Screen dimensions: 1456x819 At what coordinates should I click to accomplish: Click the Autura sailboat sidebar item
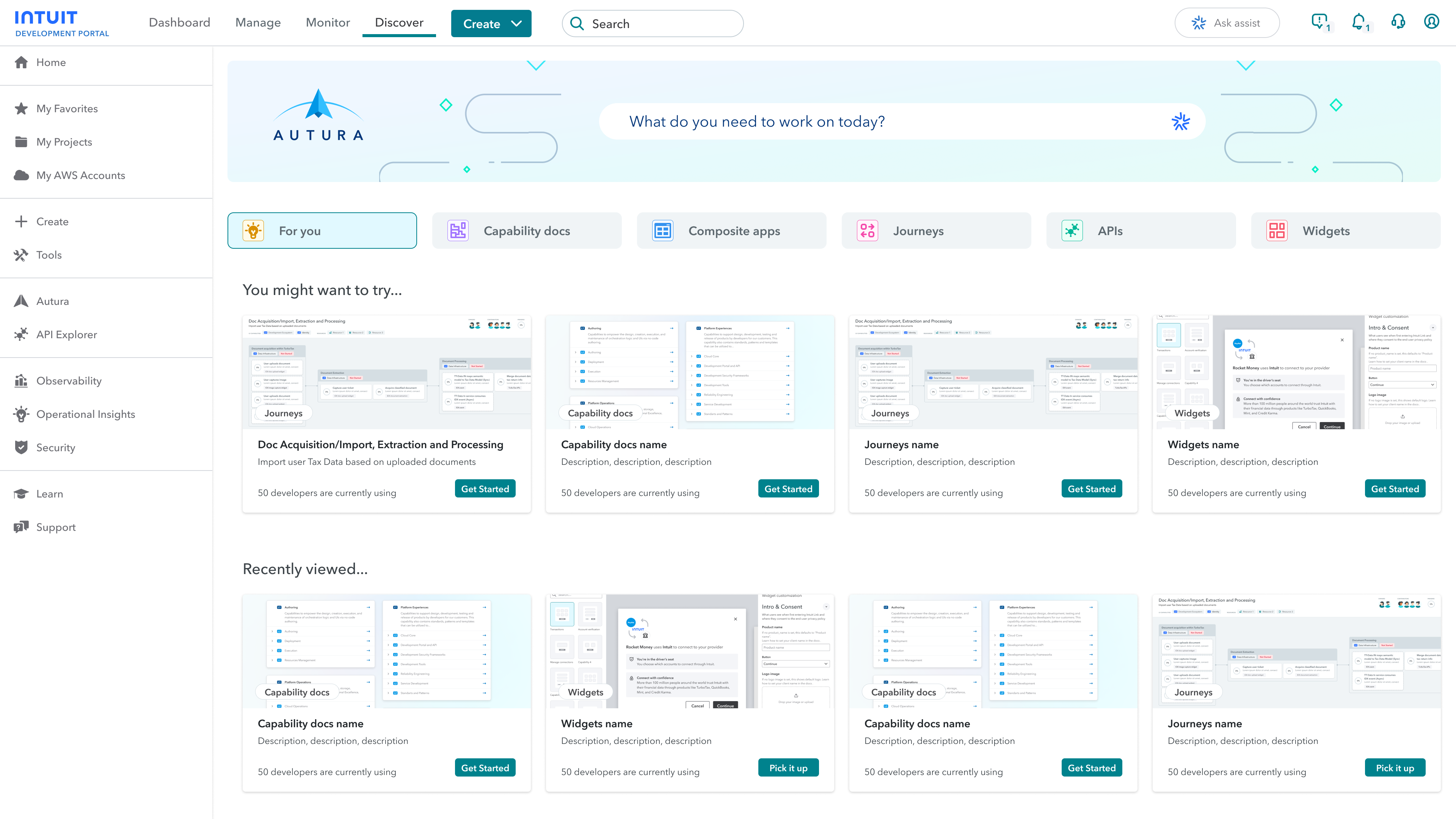(x=53, y=301)
